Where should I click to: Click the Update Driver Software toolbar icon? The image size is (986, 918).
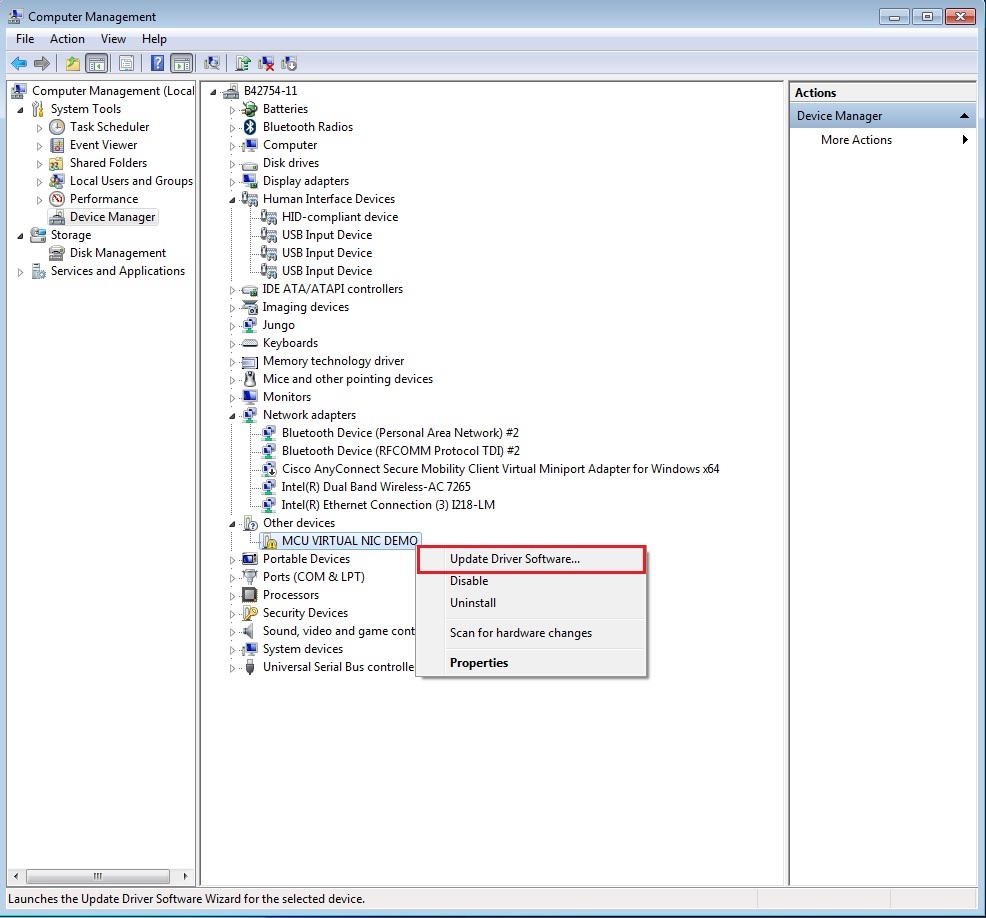[242, 64]
